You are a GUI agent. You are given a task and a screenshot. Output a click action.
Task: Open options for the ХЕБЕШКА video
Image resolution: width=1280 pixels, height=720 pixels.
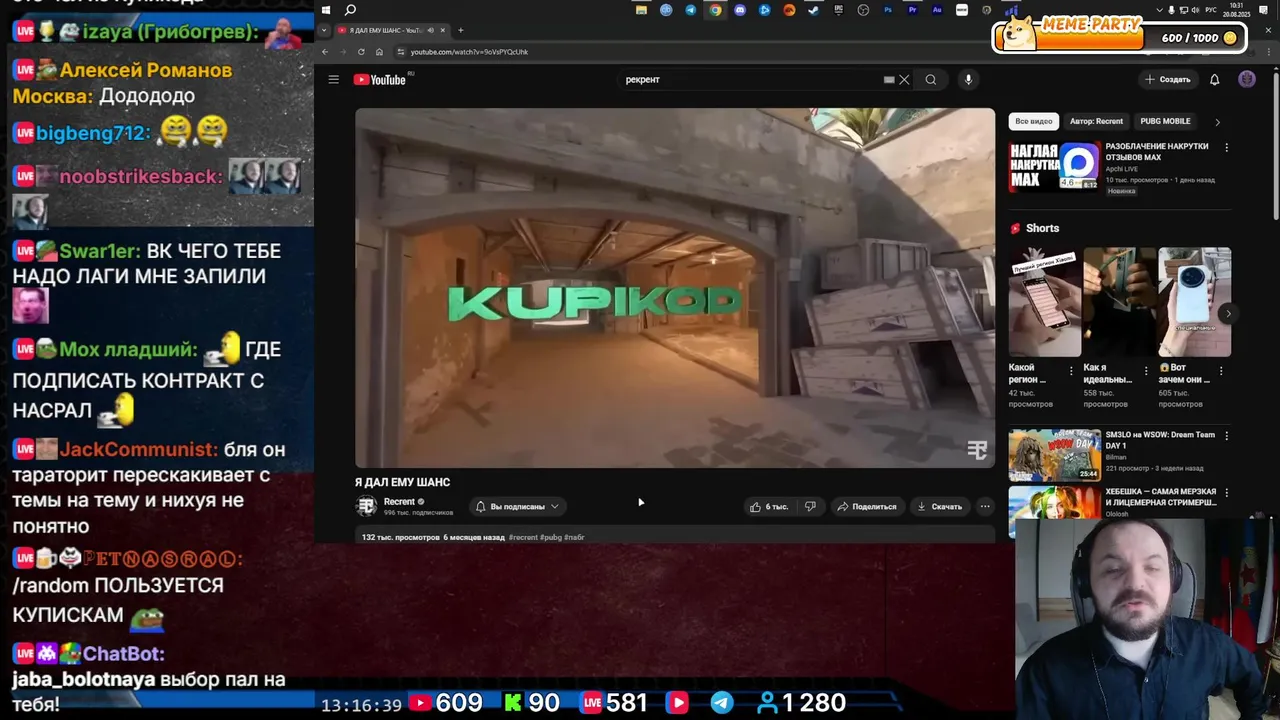click(x=1227, y=493)
